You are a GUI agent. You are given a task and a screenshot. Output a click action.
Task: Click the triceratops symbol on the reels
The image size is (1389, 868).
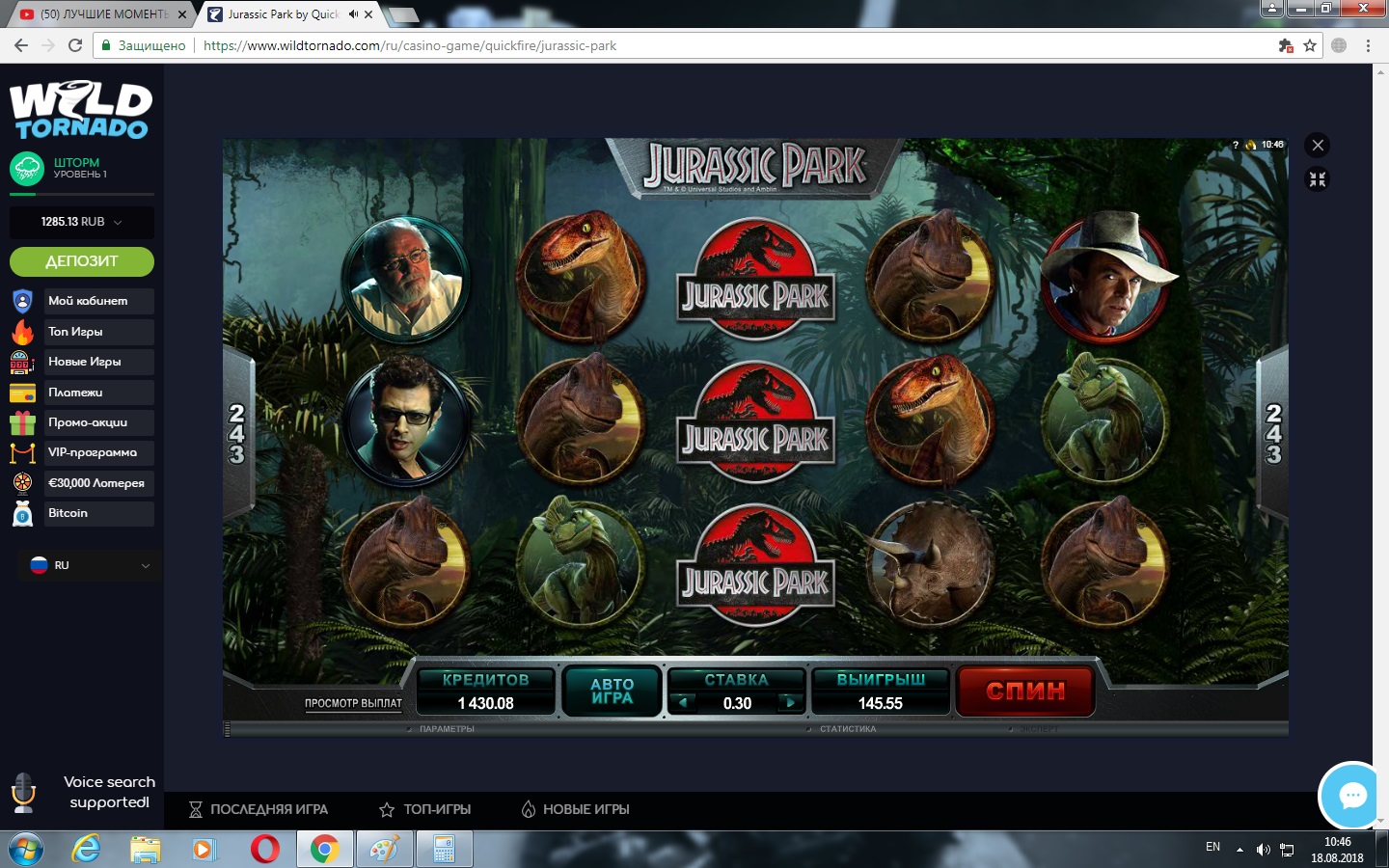tap(930, 564)
